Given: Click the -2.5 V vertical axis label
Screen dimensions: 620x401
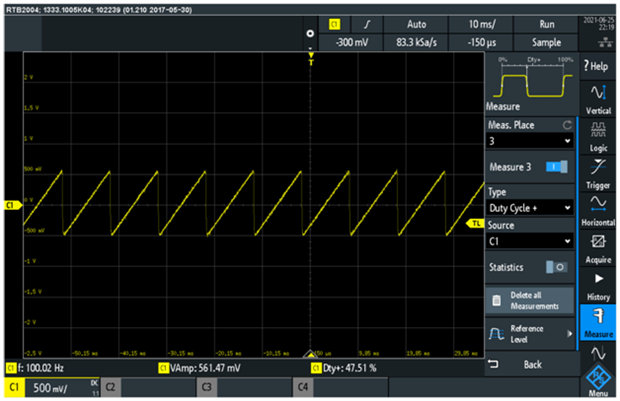Looking at the screenshot, I should click(x=33, y=353).
